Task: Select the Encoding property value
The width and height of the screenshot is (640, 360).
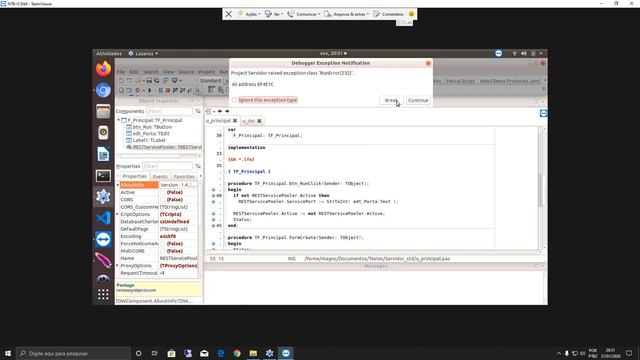Action: [x=178, y=236]
